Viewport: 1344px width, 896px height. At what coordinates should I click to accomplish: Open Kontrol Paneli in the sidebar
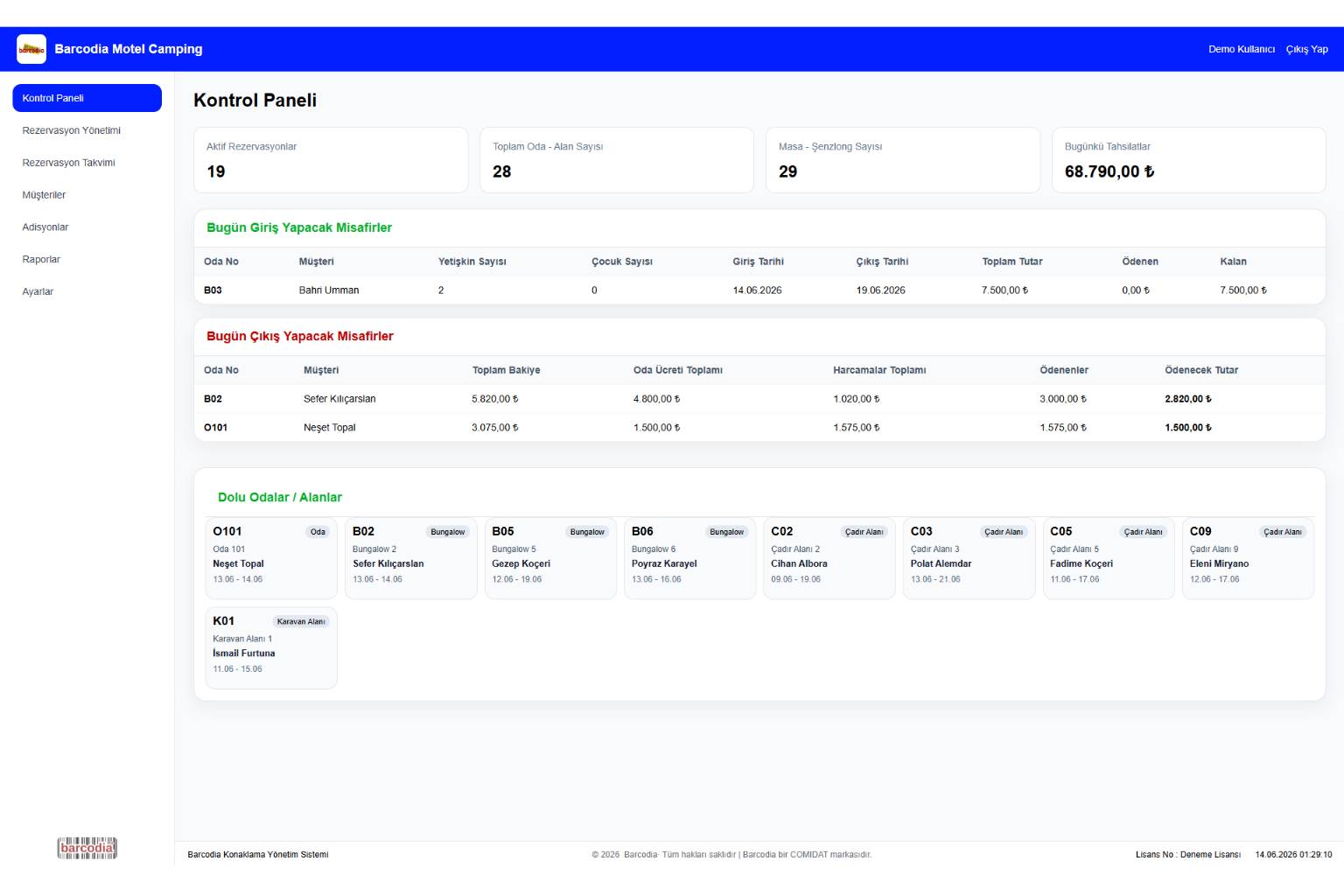pos(87,98)
